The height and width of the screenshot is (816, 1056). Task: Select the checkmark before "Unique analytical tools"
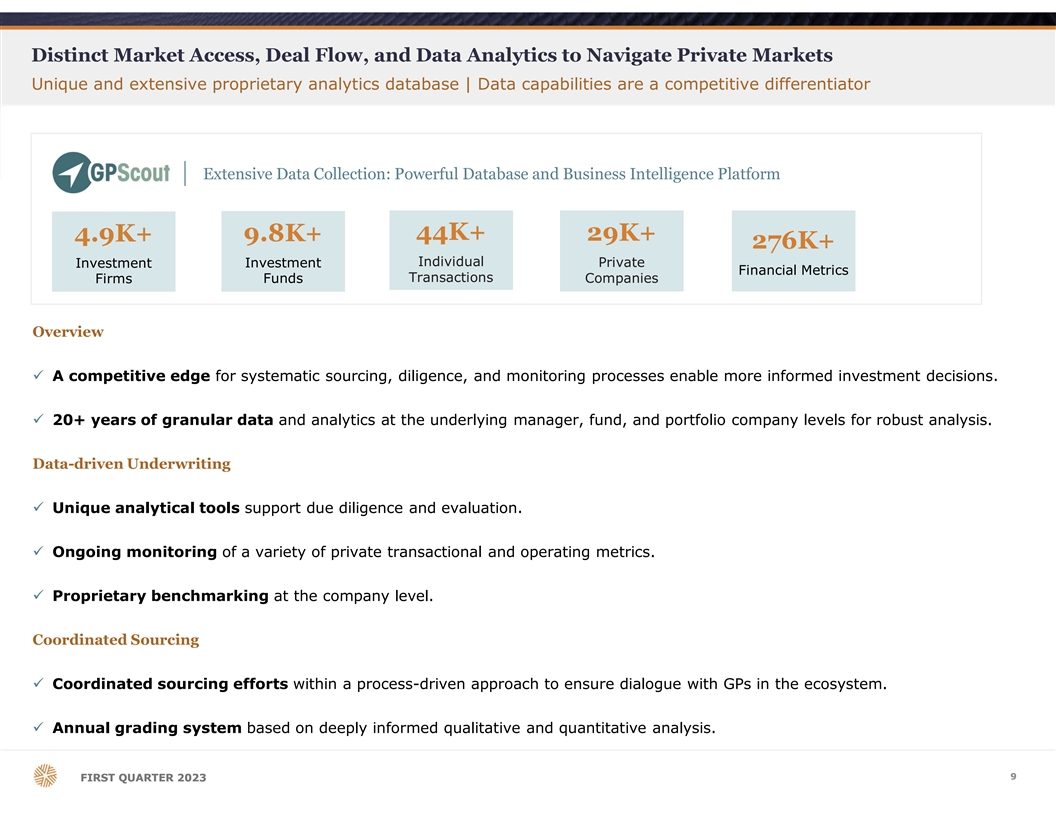coord(37,508)
